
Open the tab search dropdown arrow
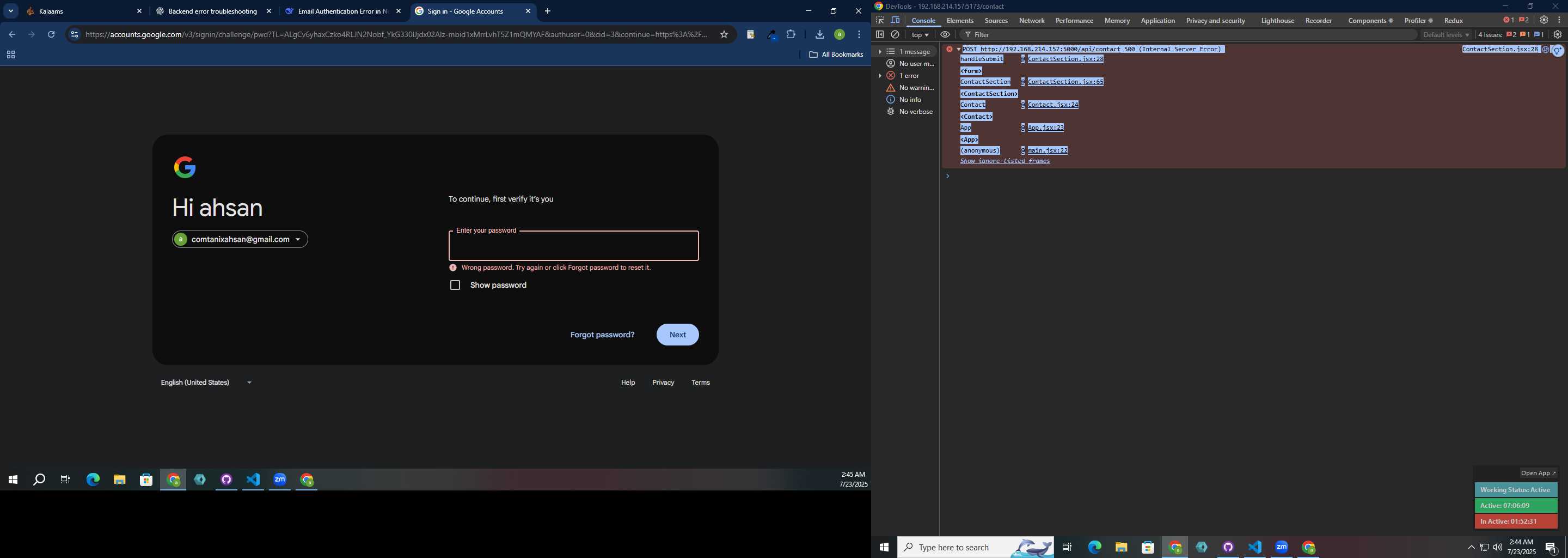click(10, 11)
